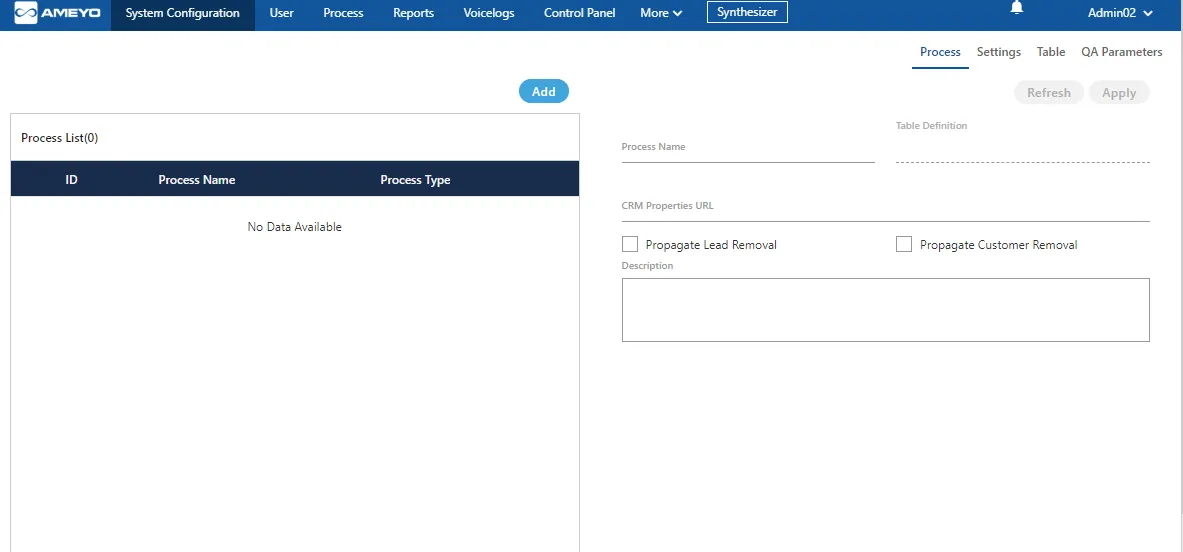Focus the Process Name field
The height and width of the screenshot is (552, 1183).
748,151
